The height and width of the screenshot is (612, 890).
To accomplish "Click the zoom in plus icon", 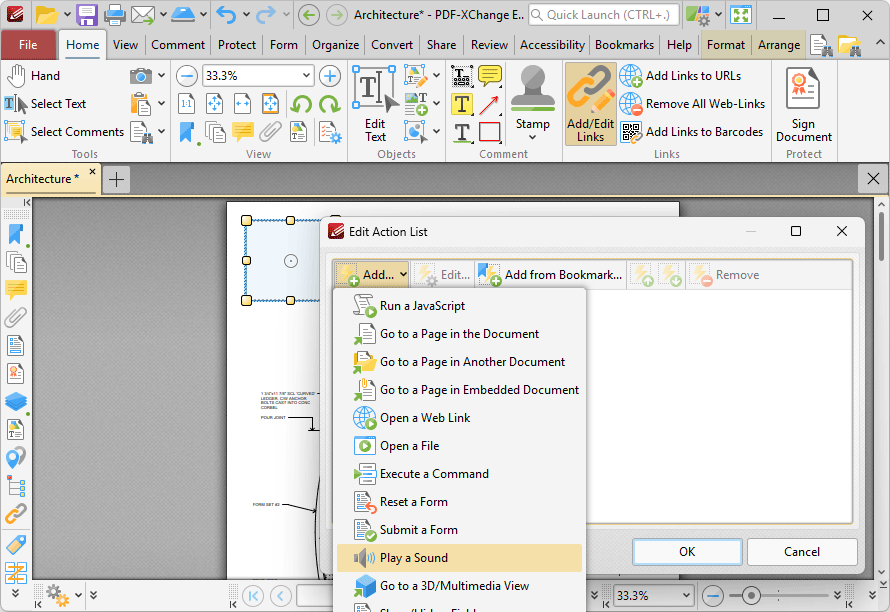I will click(330, 76).
